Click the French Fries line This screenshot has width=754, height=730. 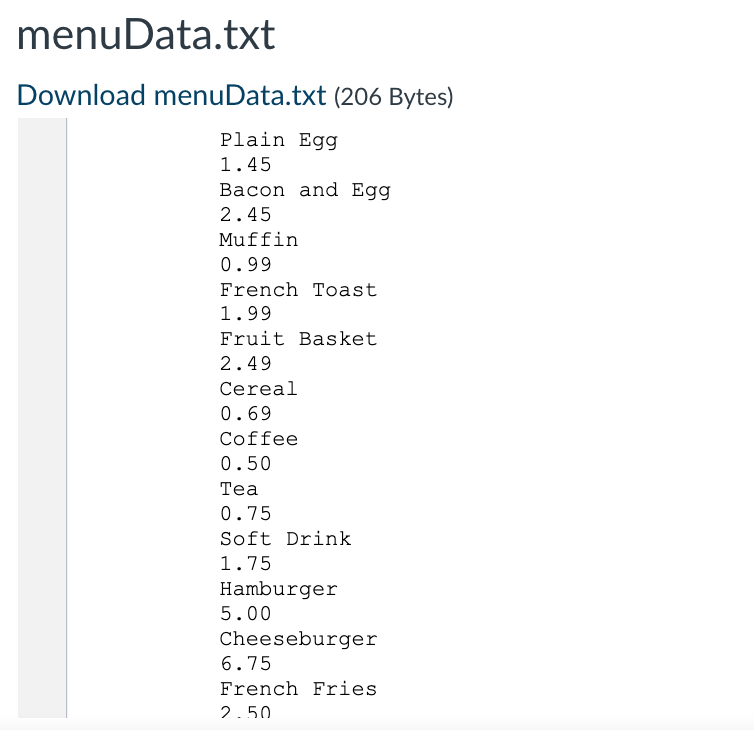pyautogui.click(x=299, y=689)
